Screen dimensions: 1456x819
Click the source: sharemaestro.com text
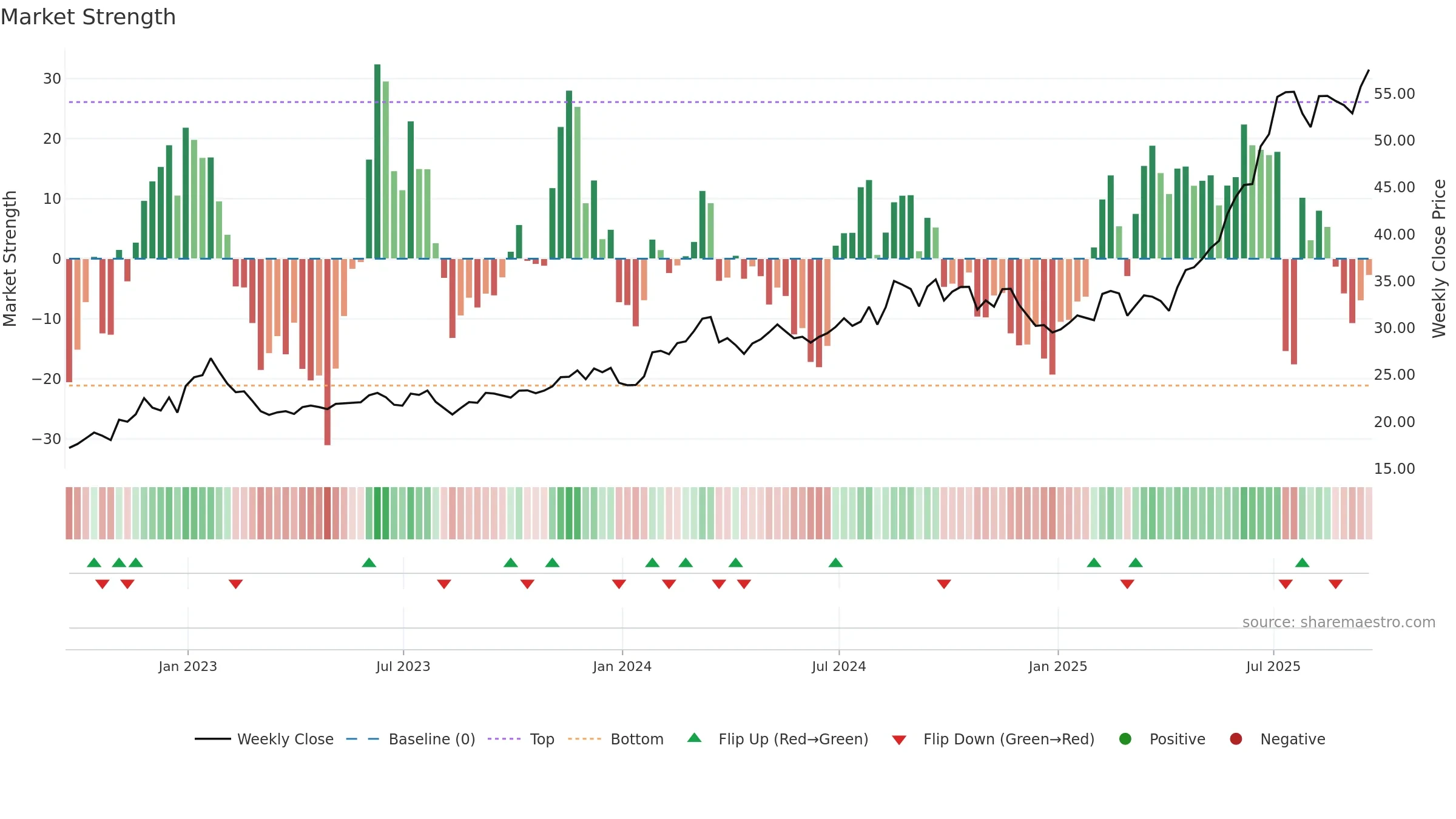[x=1339, y=622]
